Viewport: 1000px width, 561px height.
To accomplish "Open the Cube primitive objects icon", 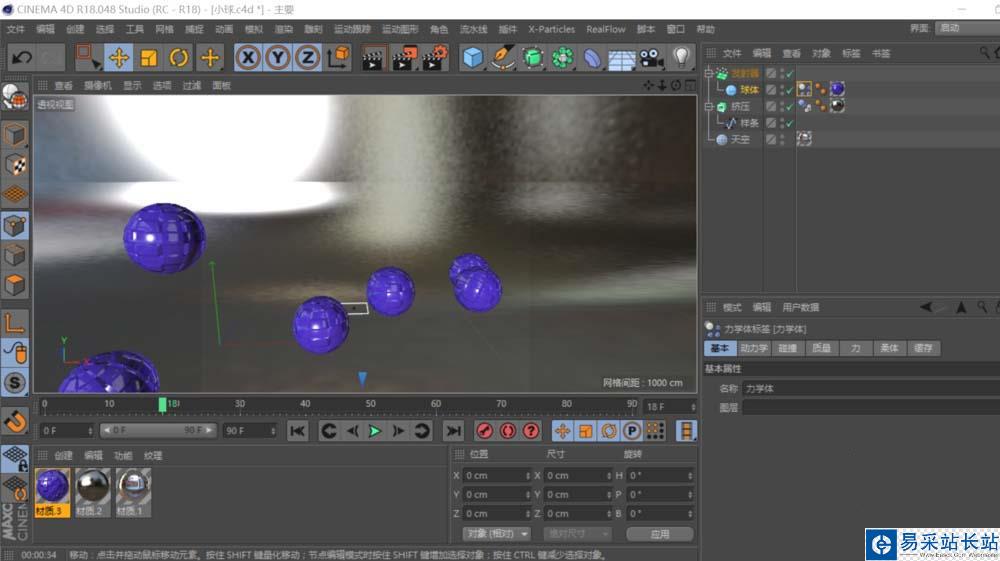I will pos(472,58).
